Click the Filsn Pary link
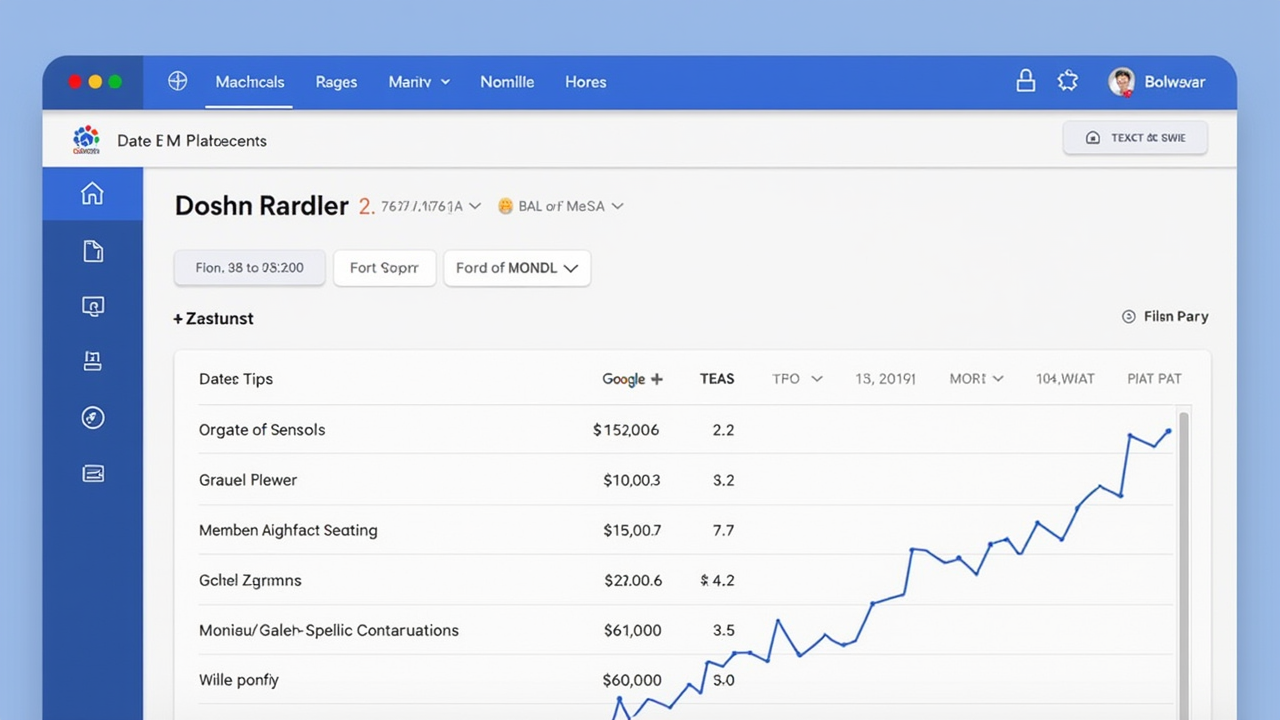1280x720 pixels. click(x=1176, y=317)
